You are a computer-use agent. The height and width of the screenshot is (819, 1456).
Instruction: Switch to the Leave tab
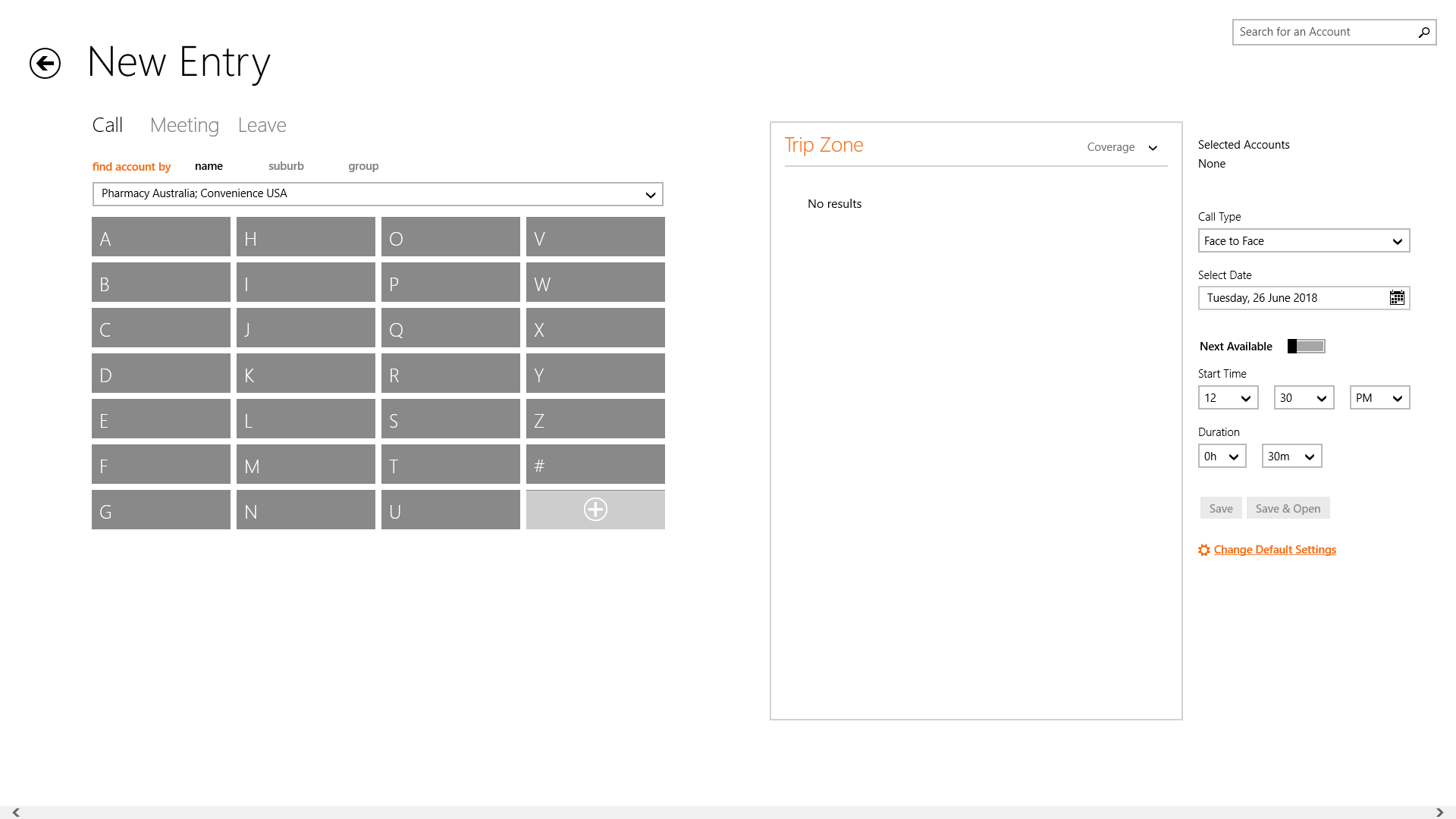coord(262,125)
